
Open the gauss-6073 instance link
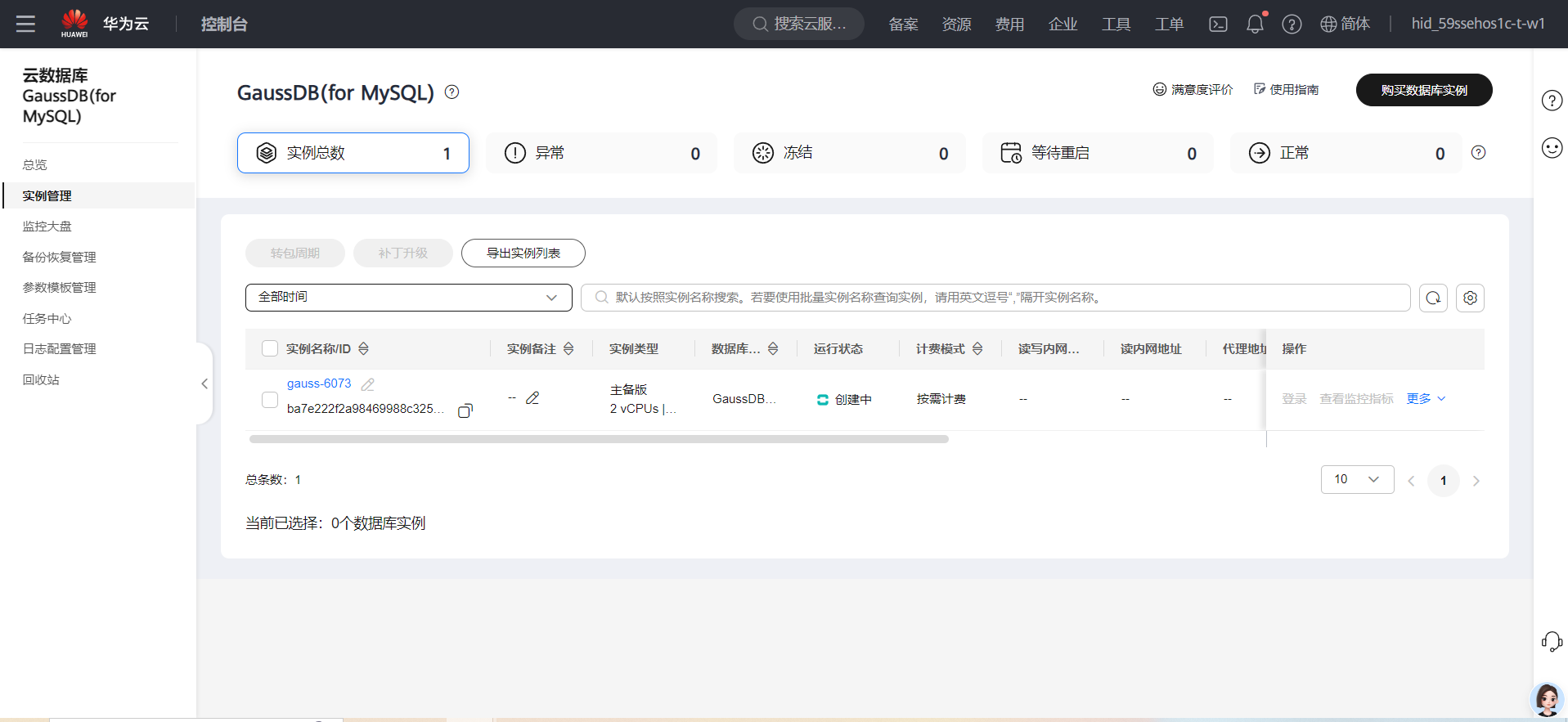(x=319, y=383)
